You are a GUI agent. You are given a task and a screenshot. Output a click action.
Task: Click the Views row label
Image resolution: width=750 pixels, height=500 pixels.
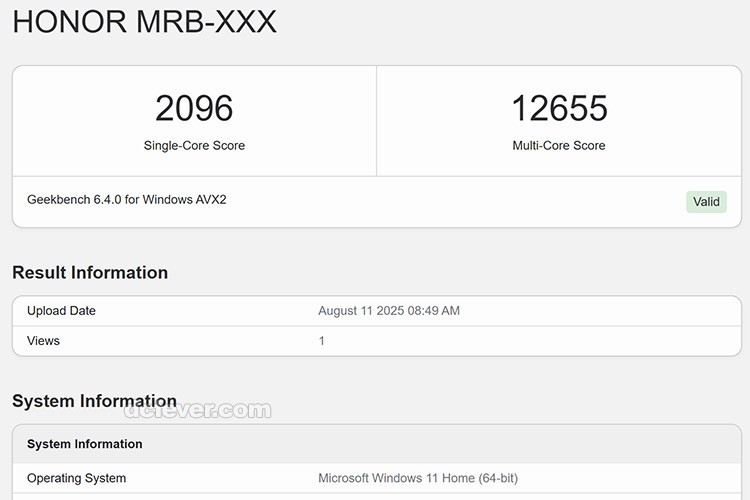(43, 341)
